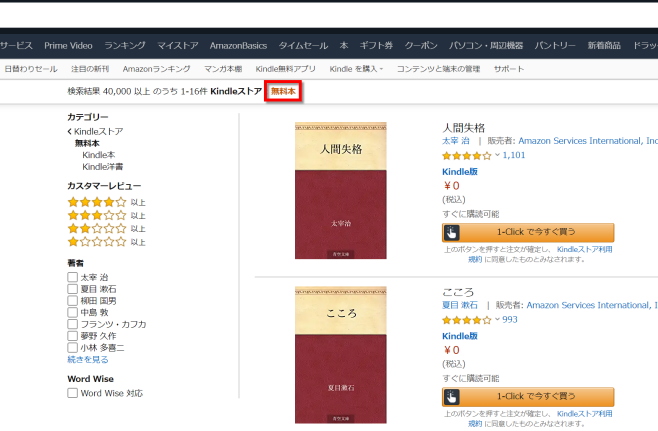The height and width of the screenshot is (431, 658).
Task: Expand the Kindle を購入 dropdown
Action: click(356, 69)
